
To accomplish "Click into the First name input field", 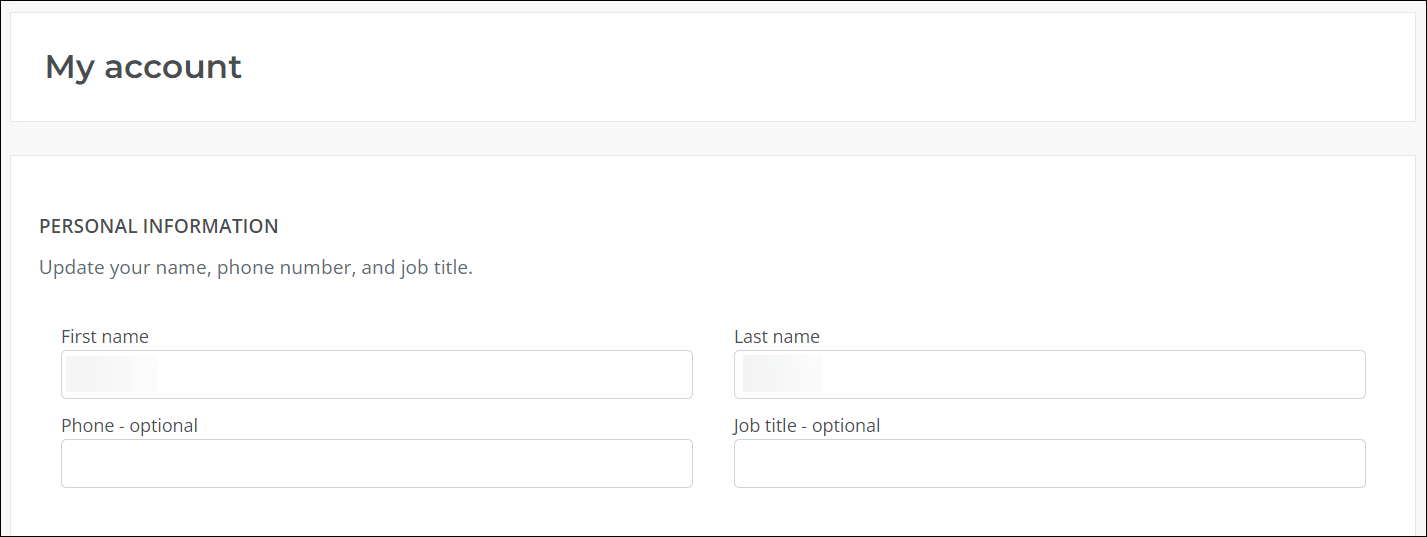I will coord(376,374).
